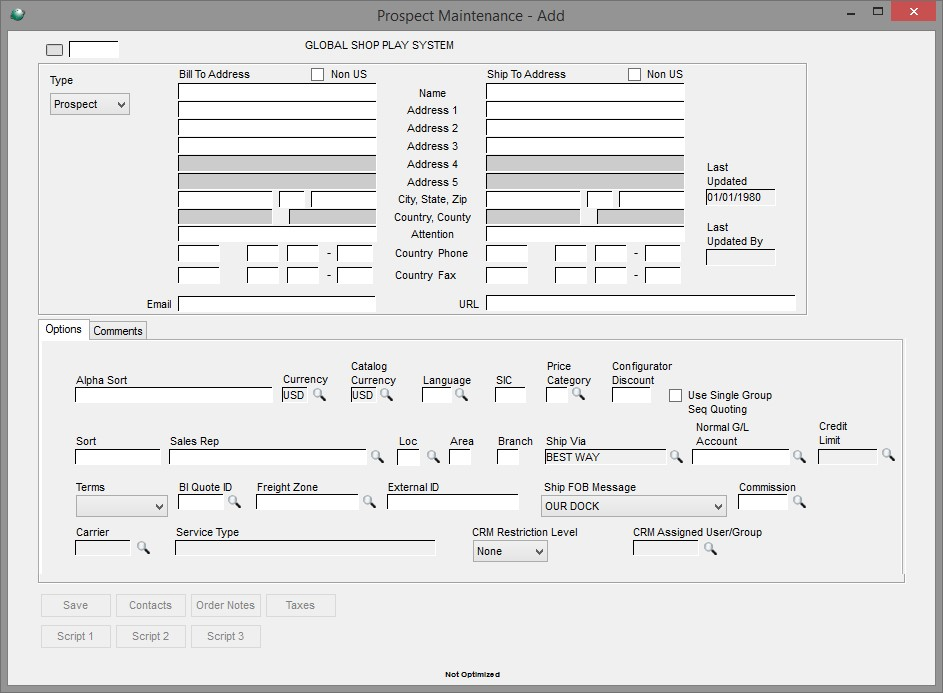Check the Bill To Non US checkbox
Viewport: 943px width, 693px height.
[x=317, y=74]
